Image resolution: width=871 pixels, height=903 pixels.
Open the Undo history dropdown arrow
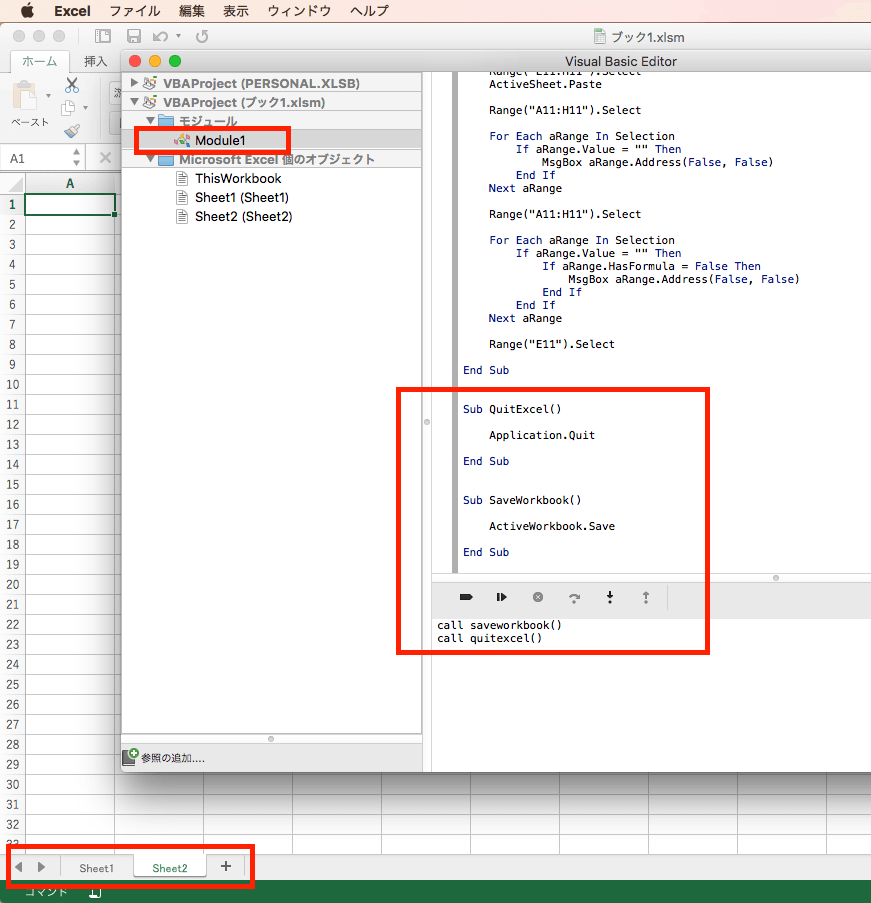179,36
